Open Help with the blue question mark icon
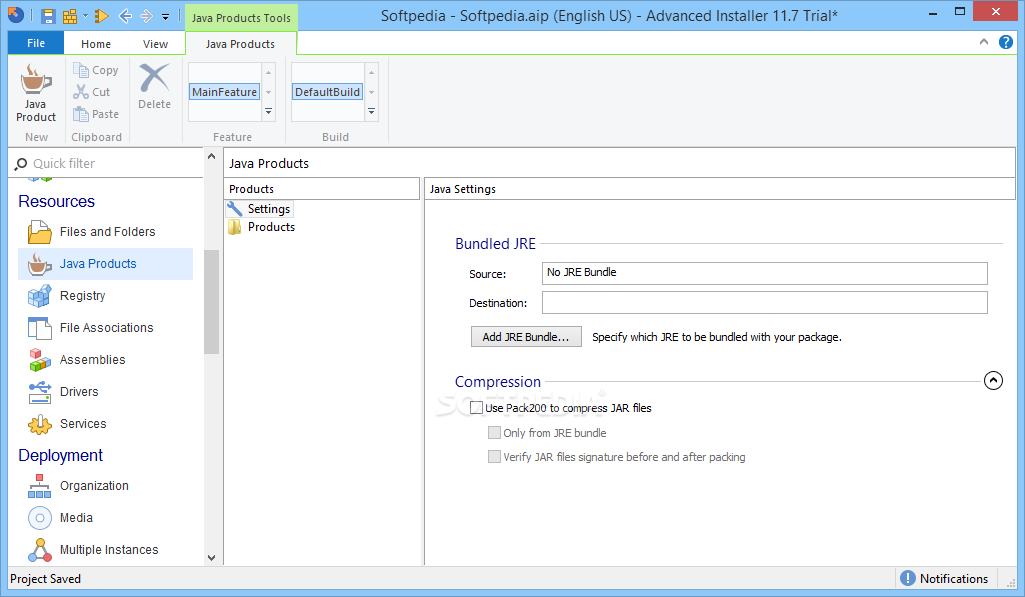Screen dimensions: 1025x597 point(1006,42)
